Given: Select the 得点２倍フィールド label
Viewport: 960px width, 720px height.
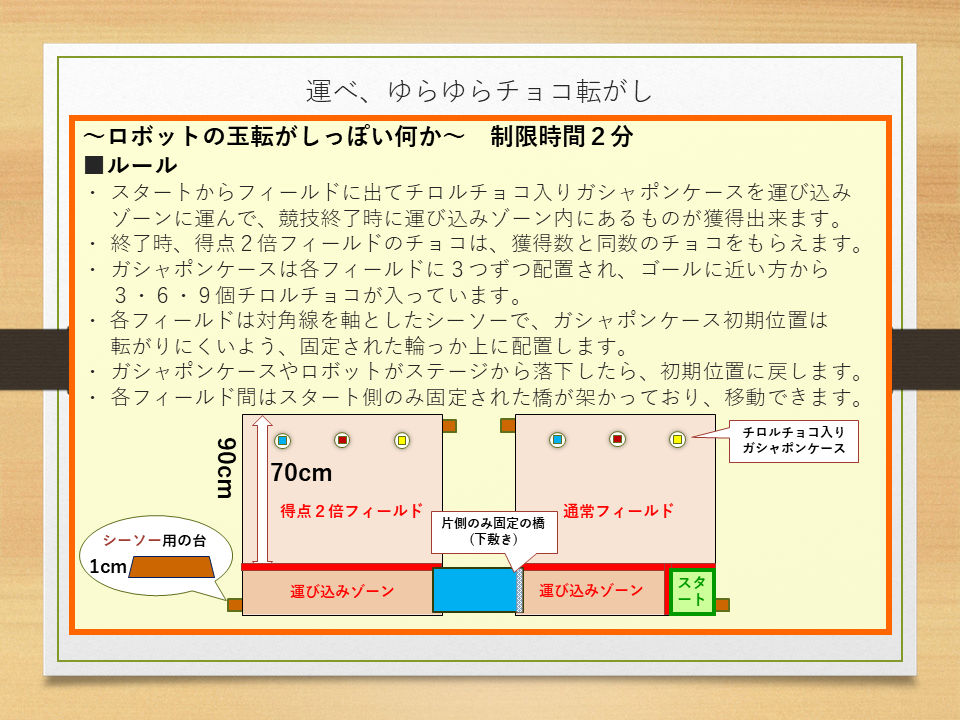Looking at the screenshot, I should click(351, 511).
